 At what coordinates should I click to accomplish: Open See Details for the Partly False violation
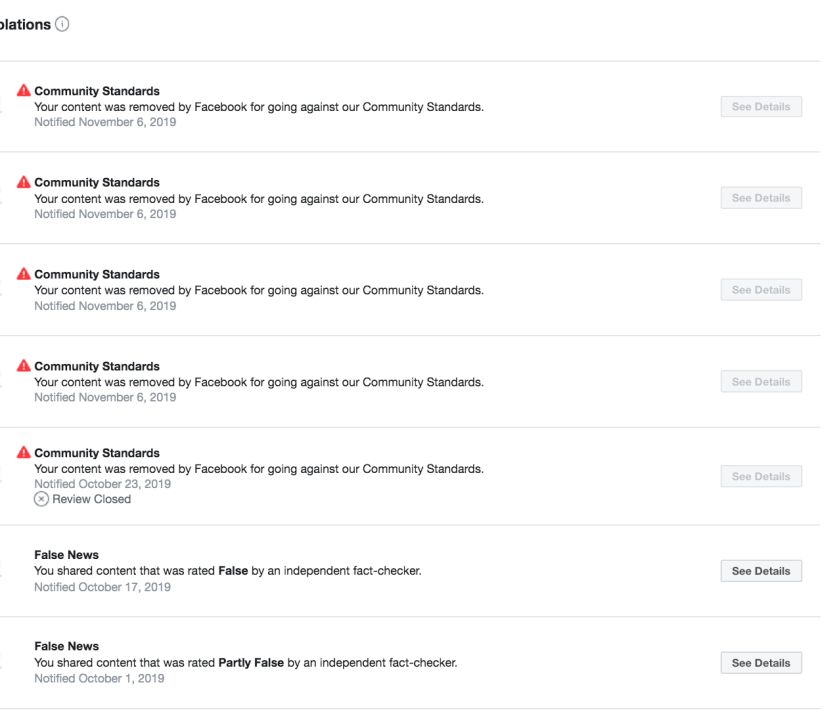click(x=760, y=663)
